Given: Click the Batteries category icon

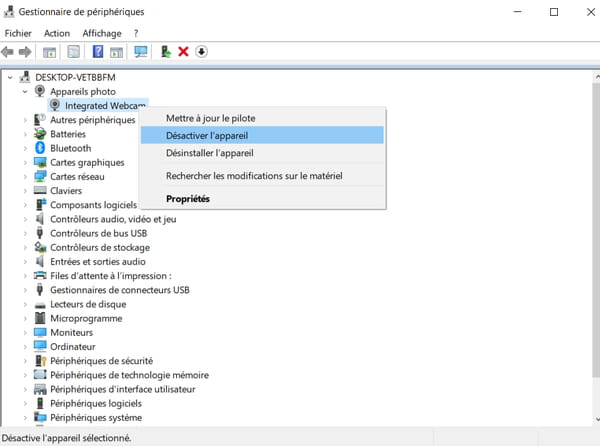Looking at the screenshot, I should (x=40, y=133).
